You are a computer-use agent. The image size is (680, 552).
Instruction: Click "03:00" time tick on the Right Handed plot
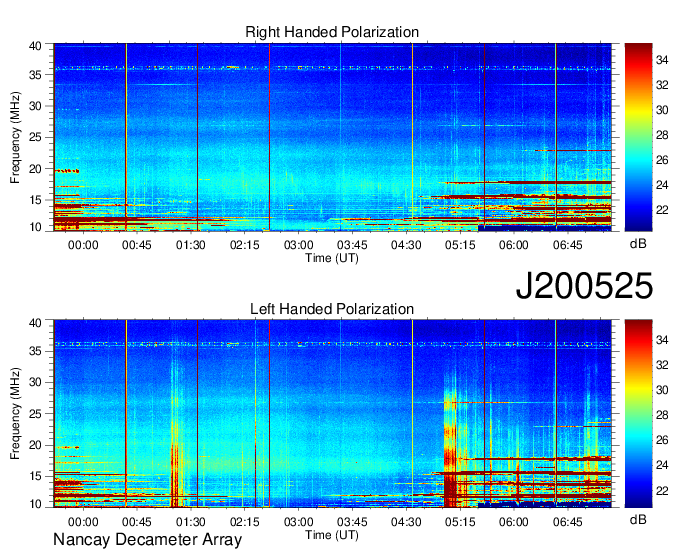298,245
